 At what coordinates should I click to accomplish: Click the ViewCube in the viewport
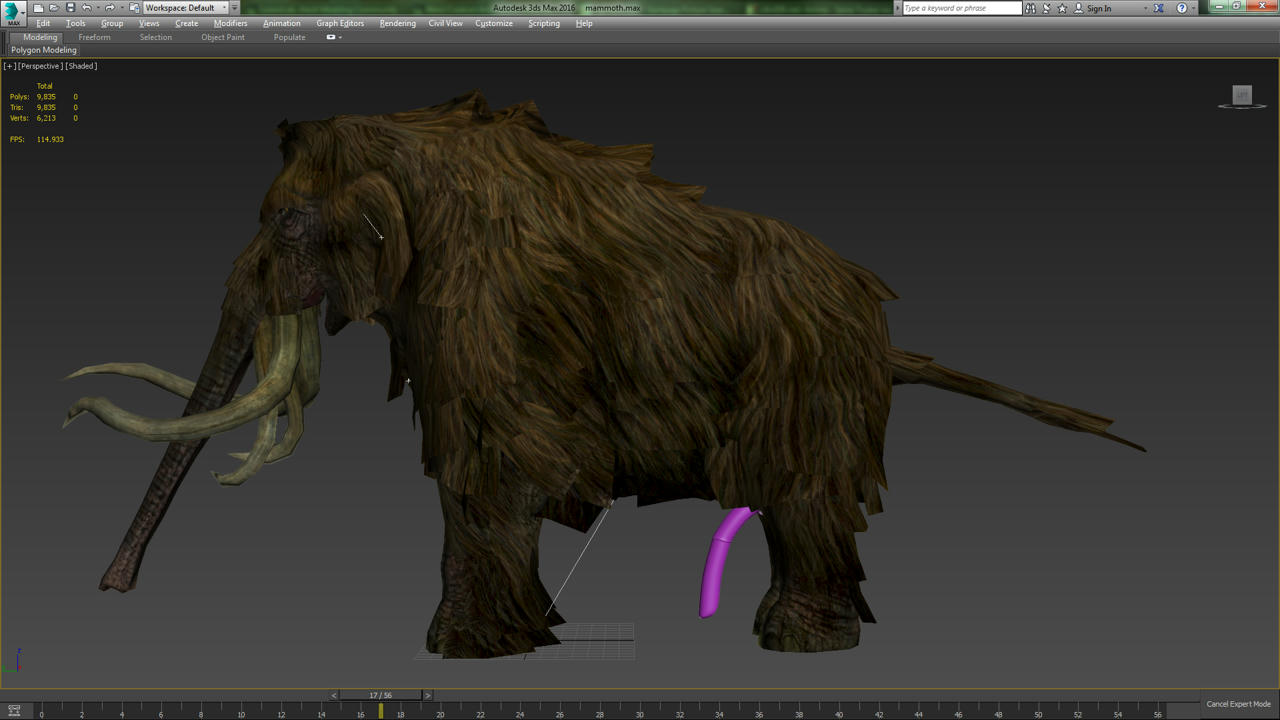(x=1242, y=96)
